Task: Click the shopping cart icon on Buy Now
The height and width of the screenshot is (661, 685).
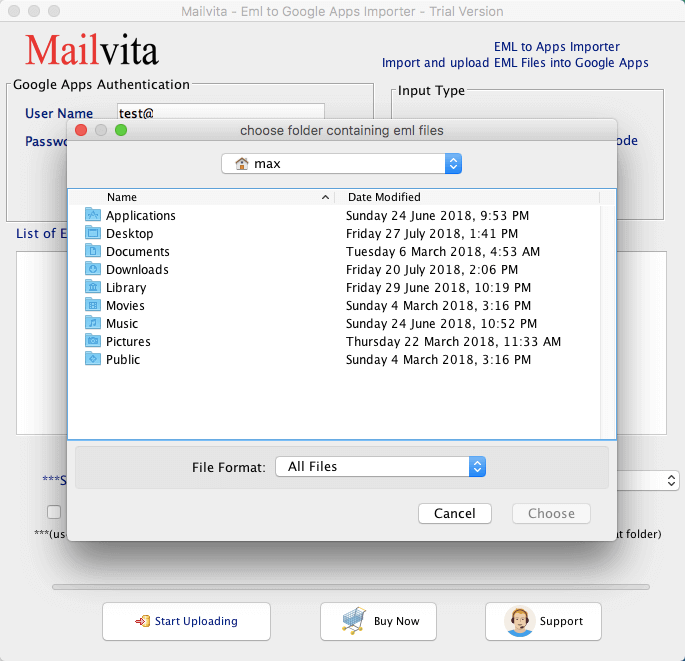Action: (x=354, y=621)
